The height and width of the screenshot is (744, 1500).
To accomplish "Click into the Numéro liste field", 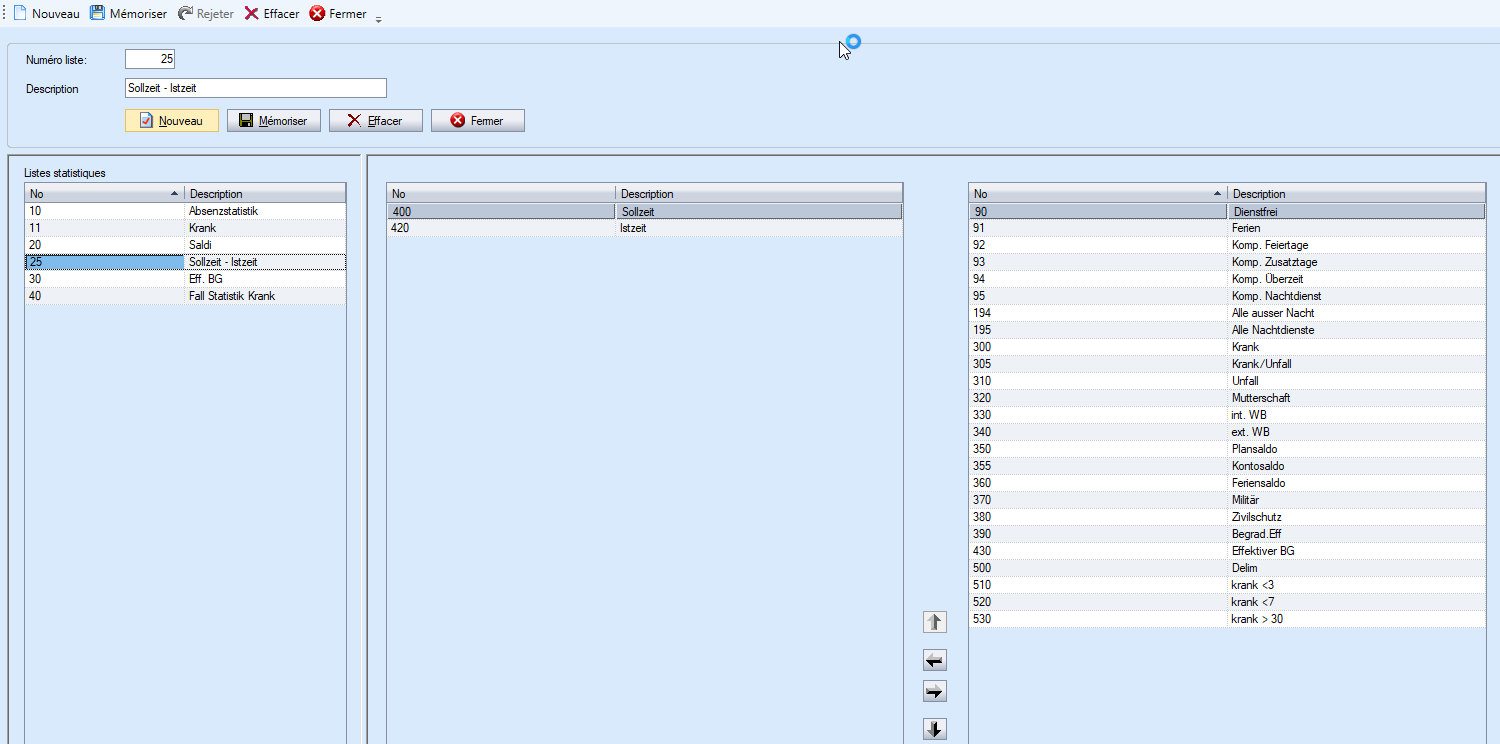I will pos(150,60).
